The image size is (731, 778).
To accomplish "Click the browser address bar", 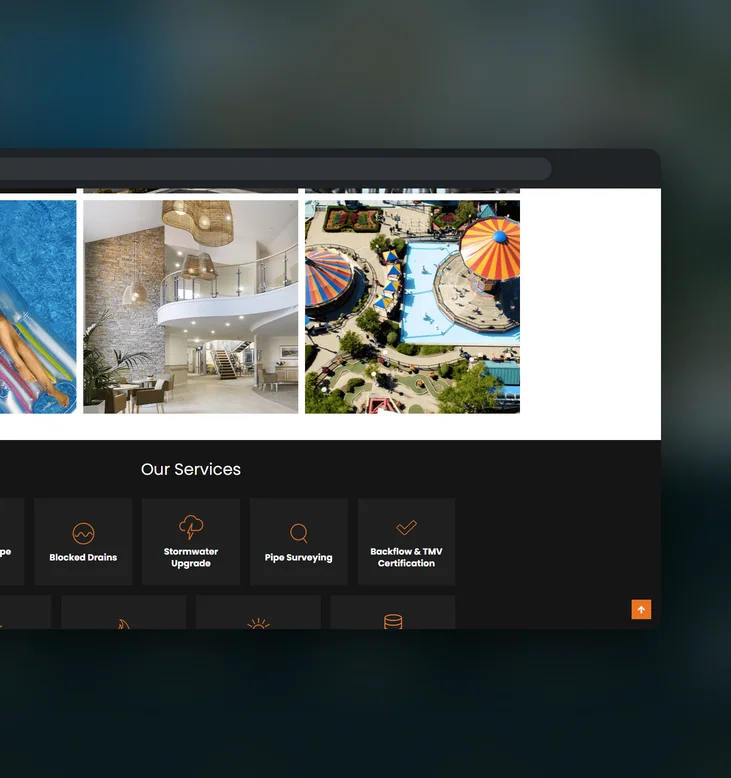I will pyautogui.click(x=275, y=169).
